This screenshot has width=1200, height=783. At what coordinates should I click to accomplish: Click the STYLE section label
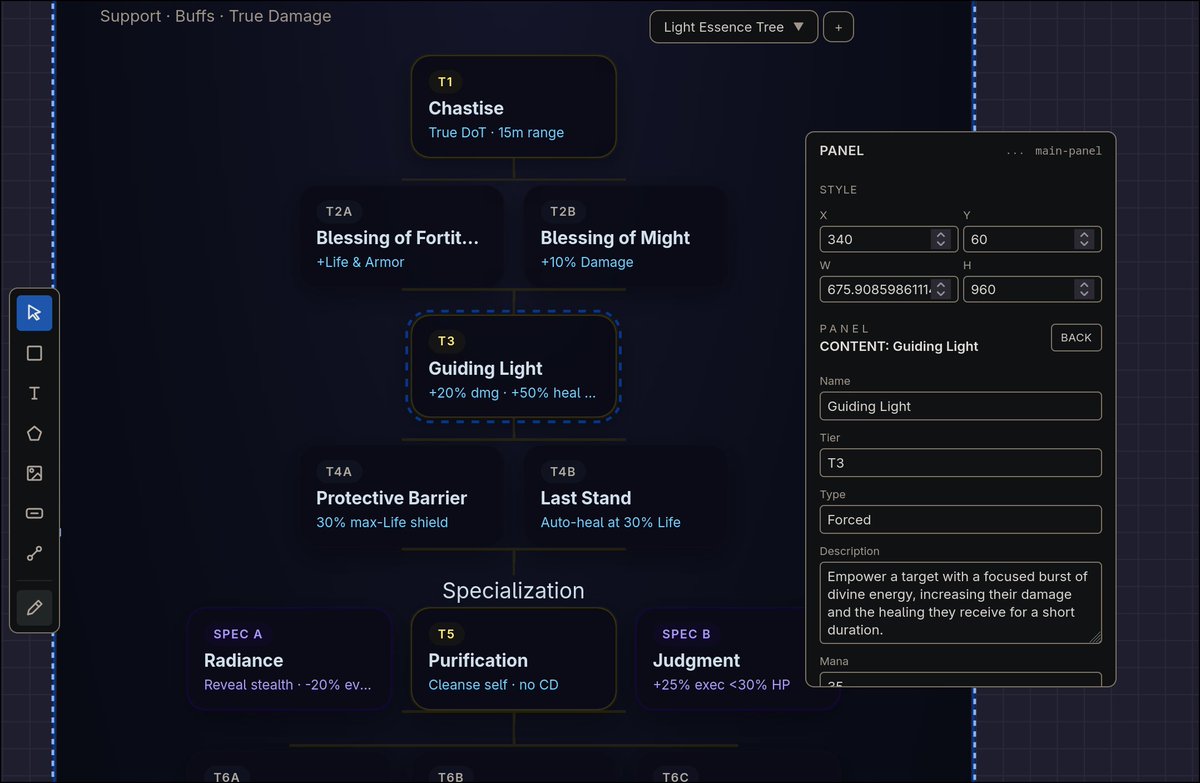(838, 190)
